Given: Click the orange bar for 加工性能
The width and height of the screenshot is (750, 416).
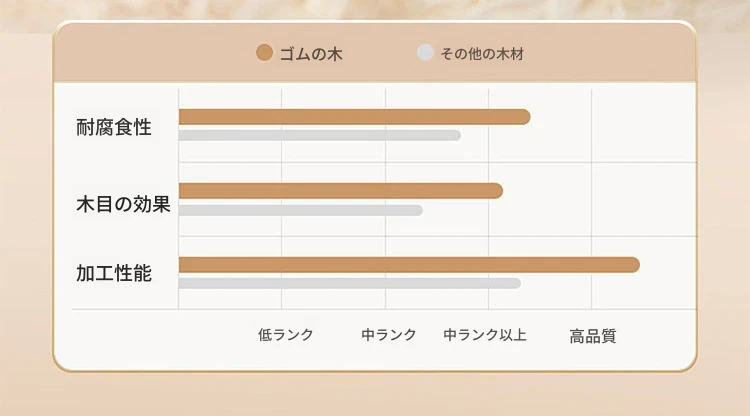Looking at the screenshot, I should point(409,265).
